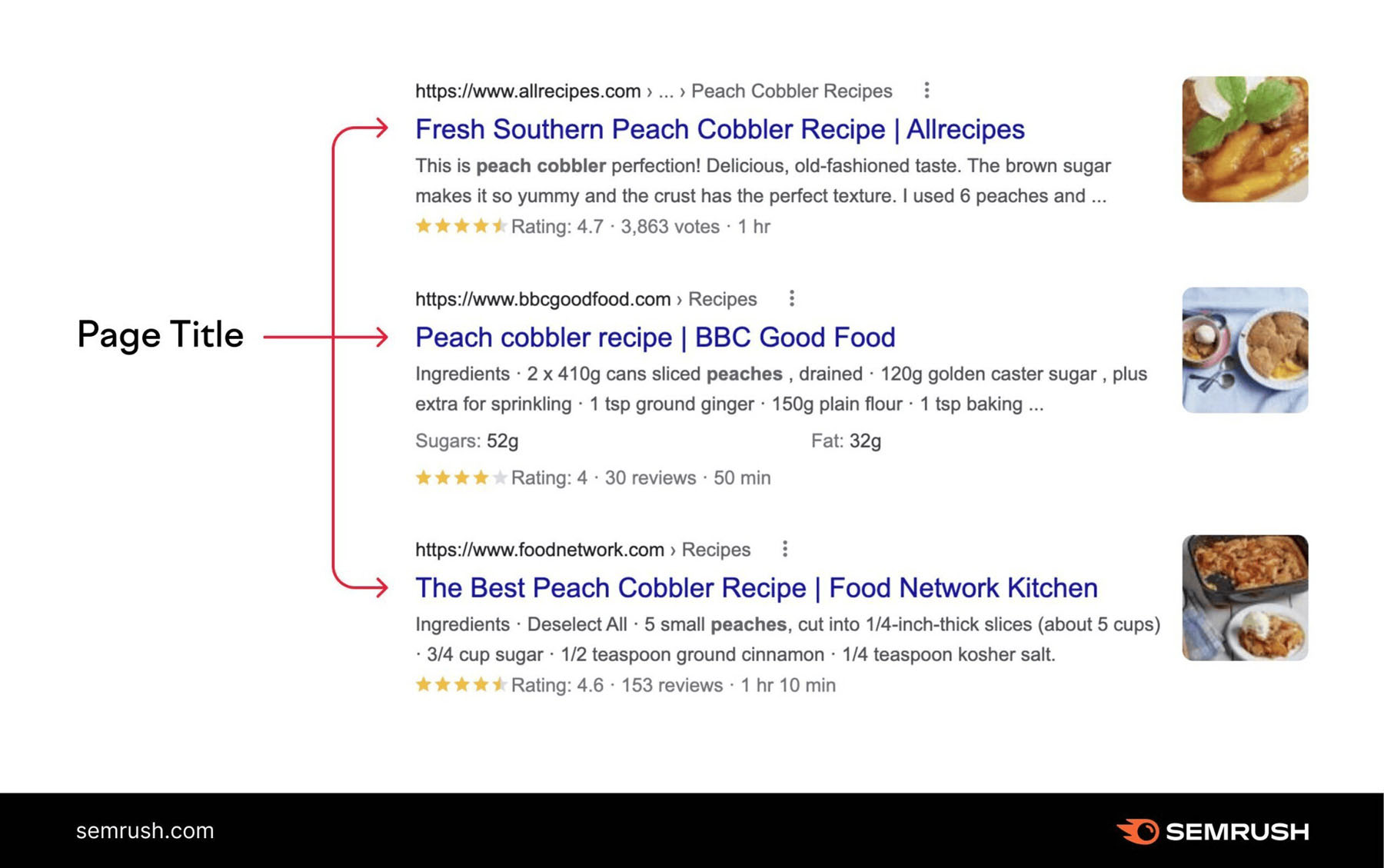Open the three-dot menu on the BBC Good Food result

791,298
